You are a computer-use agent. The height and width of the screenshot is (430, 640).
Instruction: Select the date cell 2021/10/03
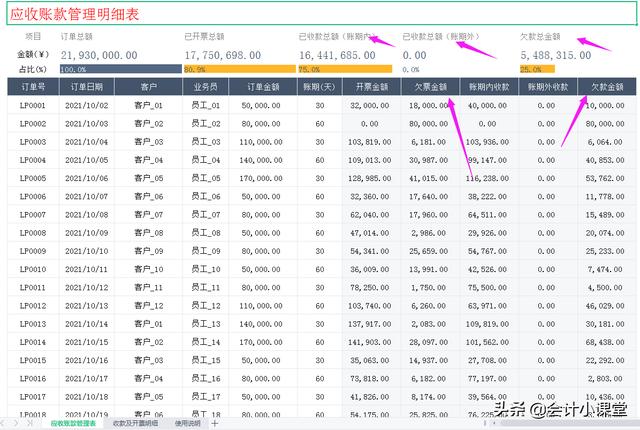[87, 124]
